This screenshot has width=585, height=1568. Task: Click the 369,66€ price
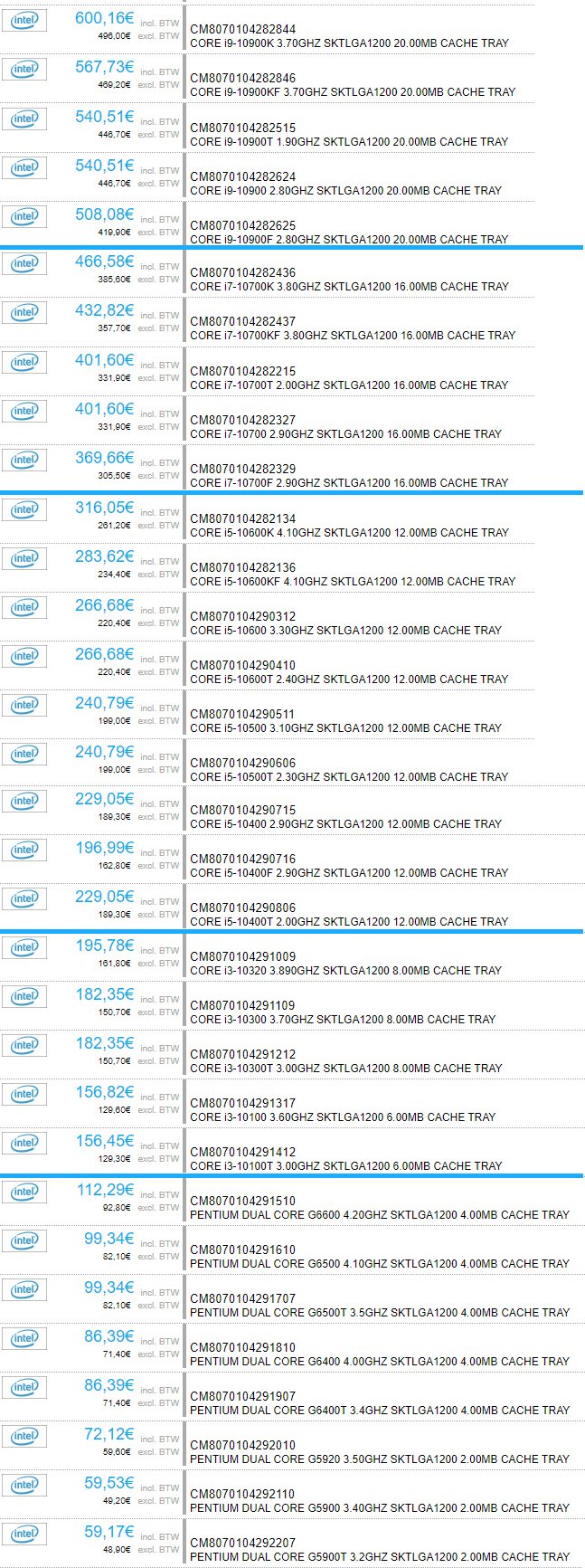pyautogui.click(x=104, y=458)
